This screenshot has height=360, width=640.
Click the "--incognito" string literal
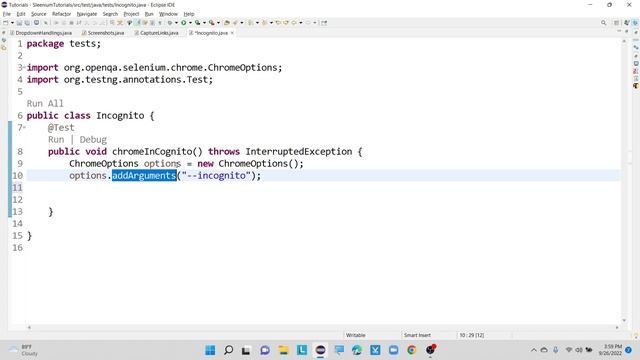tap(216, 176)
